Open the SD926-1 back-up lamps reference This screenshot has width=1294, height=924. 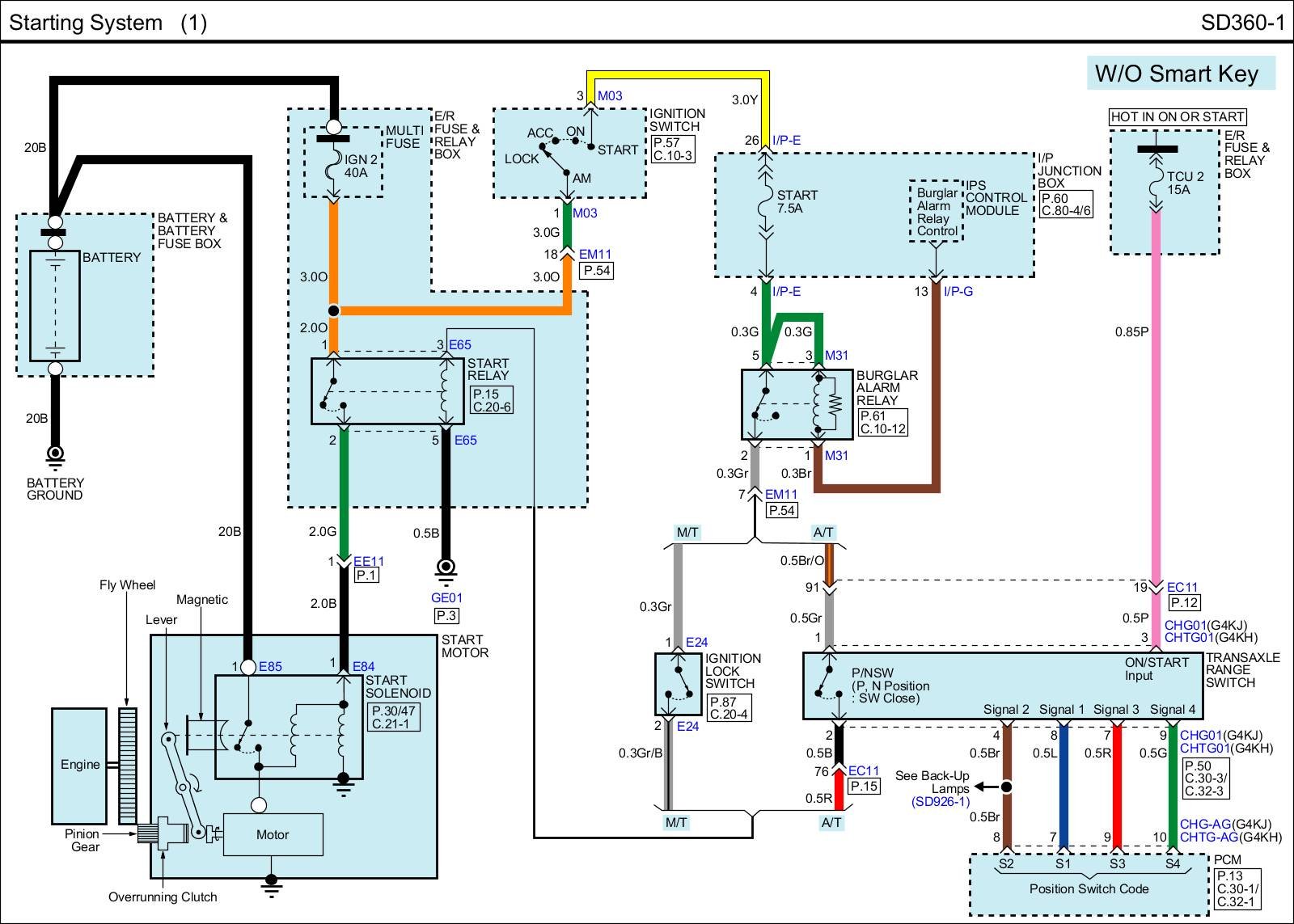[940, 802]
